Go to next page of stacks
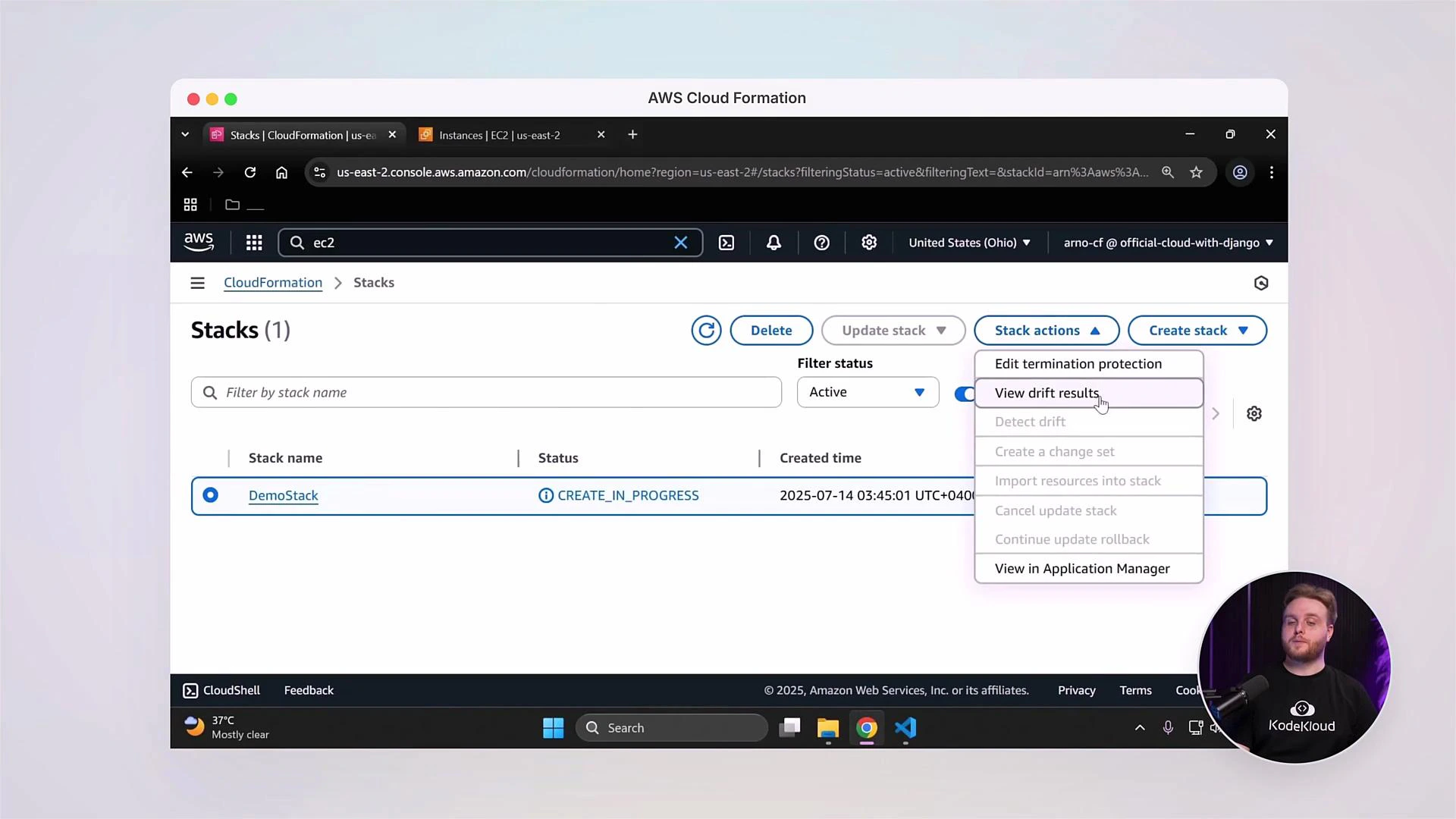Screen dimensions: 1456x819 [1216, 413]
